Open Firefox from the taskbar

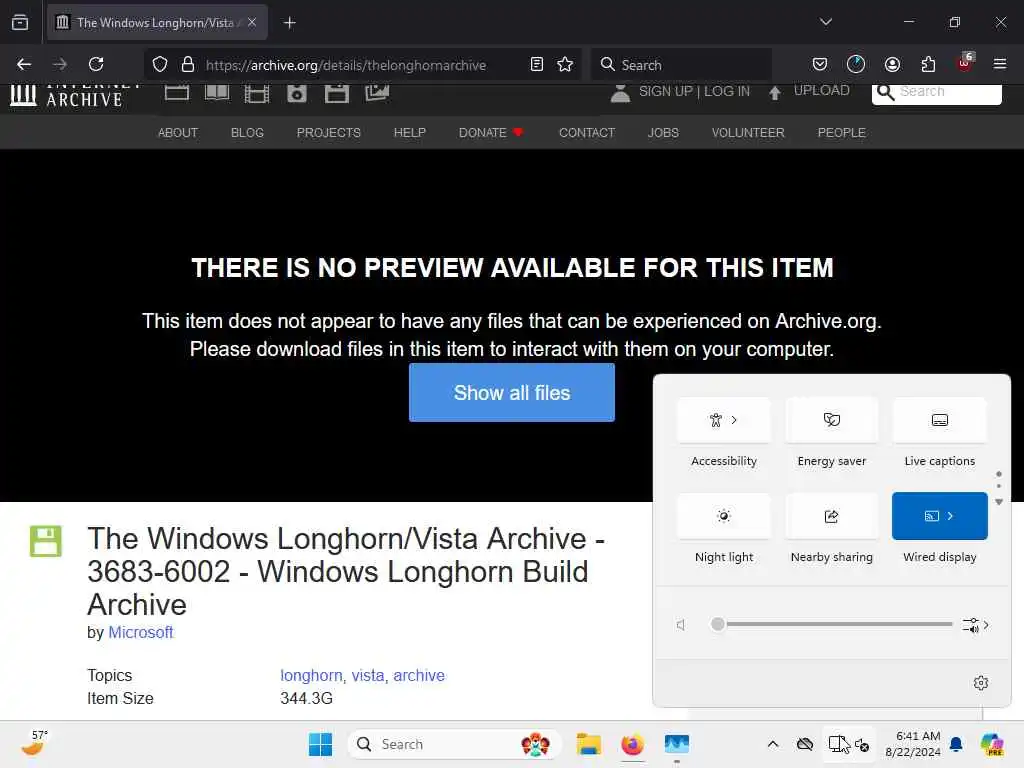click(x=632, y=744)
